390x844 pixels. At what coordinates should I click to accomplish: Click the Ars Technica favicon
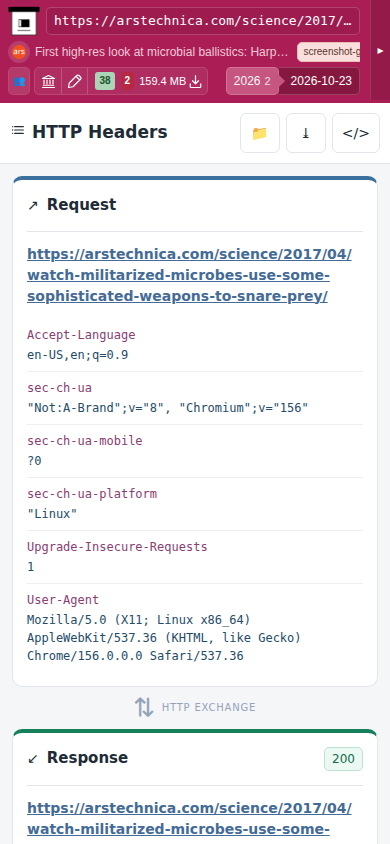19,52
